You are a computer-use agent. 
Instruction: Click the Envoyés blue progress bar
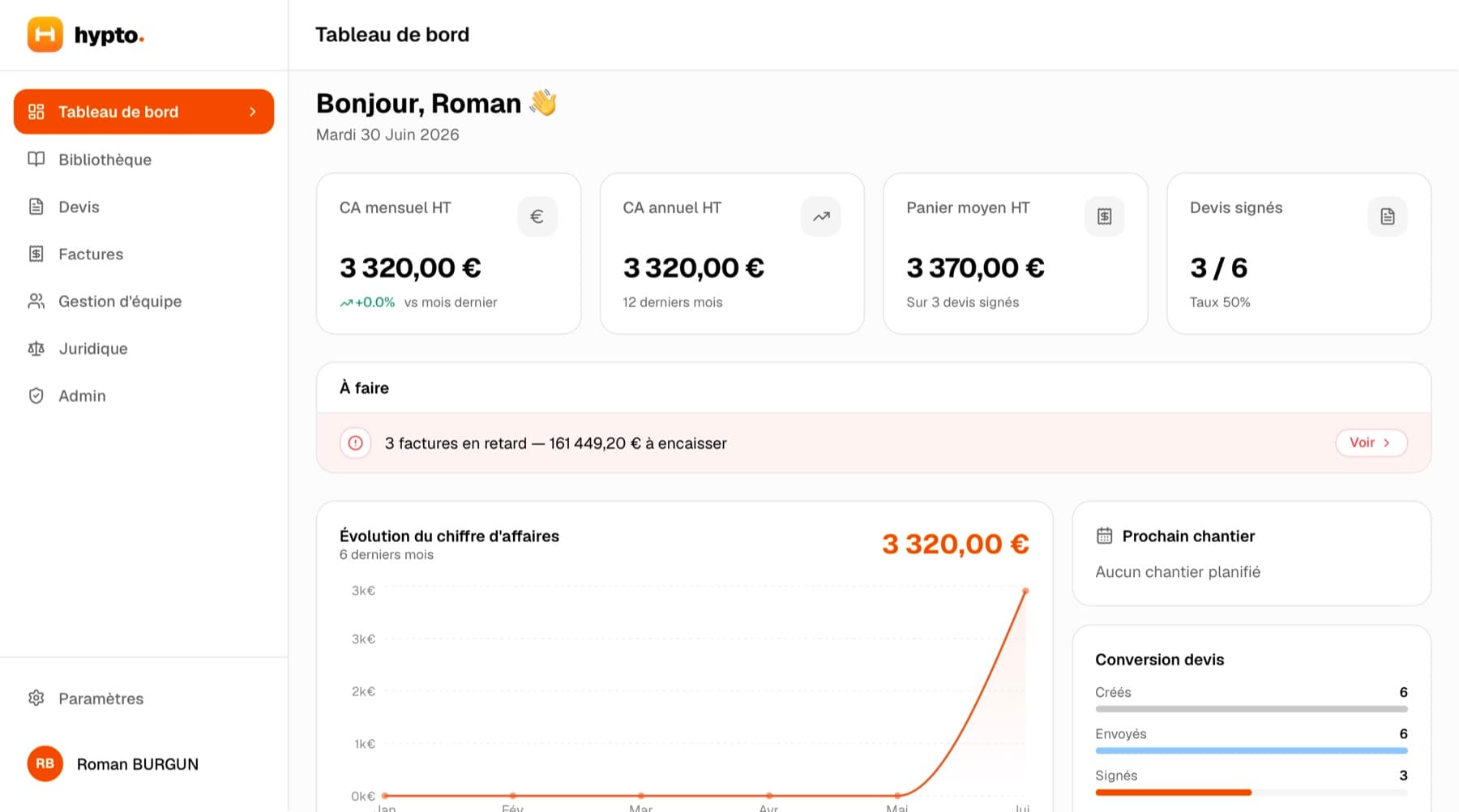point(1251,750)
